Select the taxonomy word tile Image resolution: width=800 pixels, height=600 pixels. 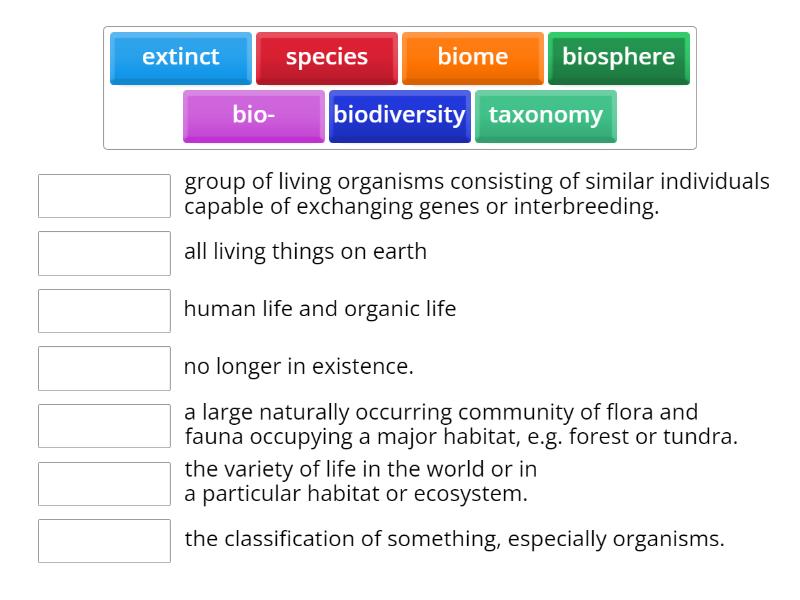coord(545,116)
